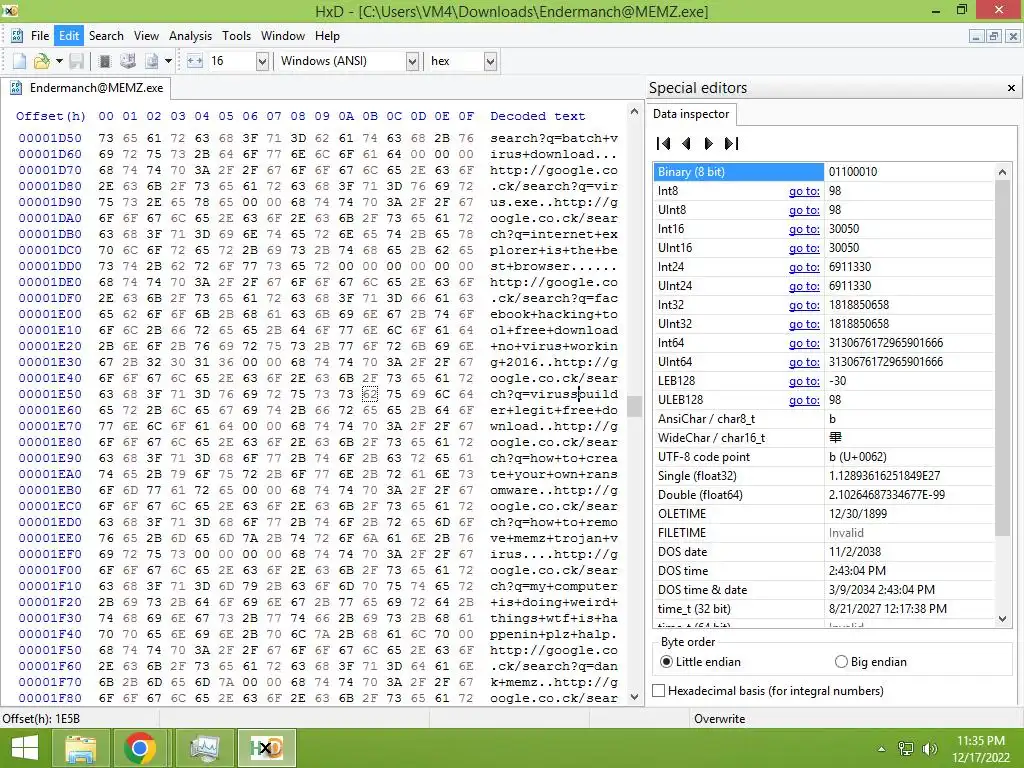Click Data inspector scroll up arrow

pos(1002,172)
